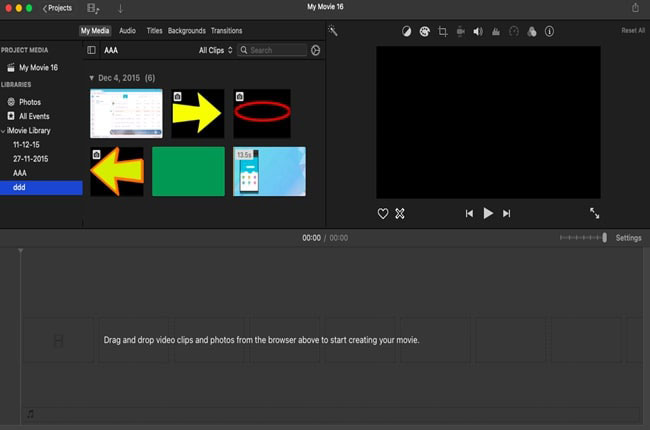Viewport: 650px width, 430px height.
Task: Select the green screen clip
Action: click(188, 171)
